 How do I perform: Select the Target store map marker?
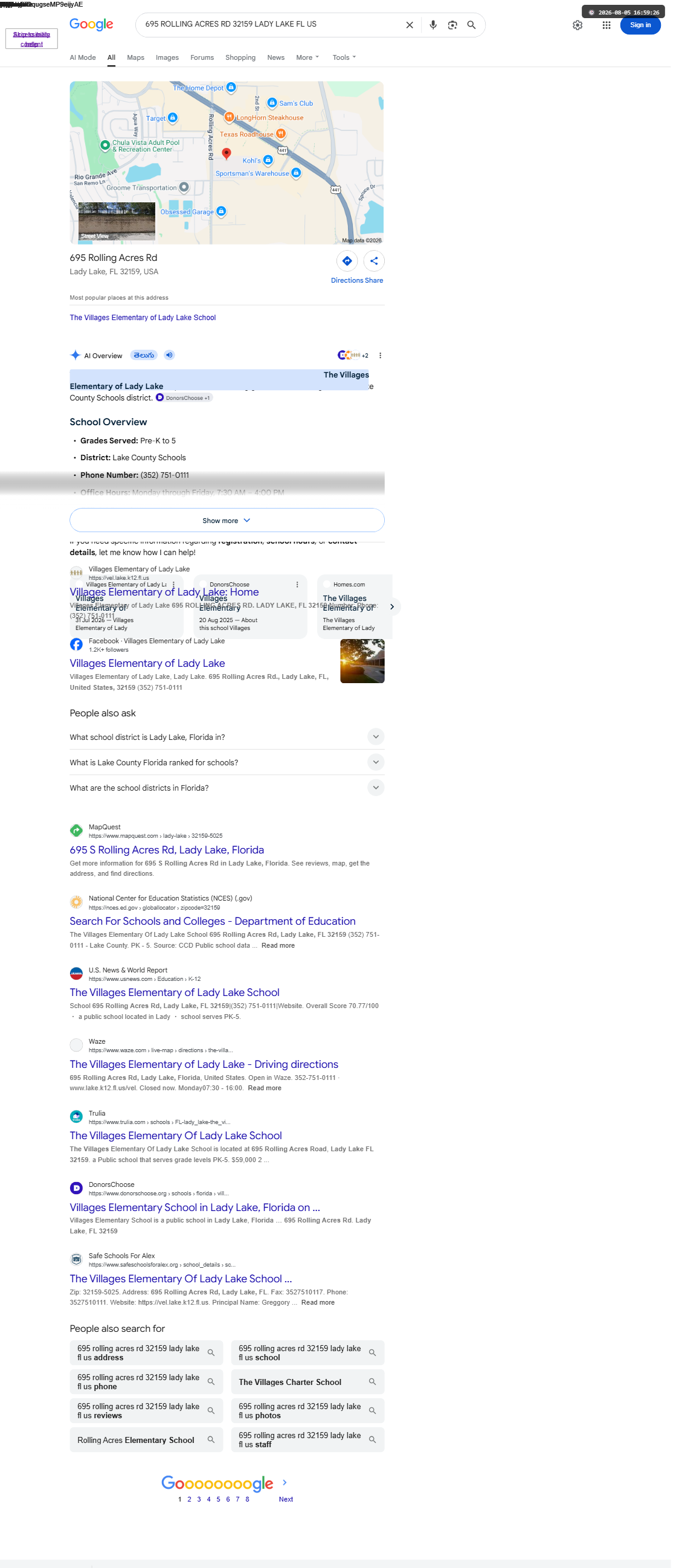click(x=174, y=119)
